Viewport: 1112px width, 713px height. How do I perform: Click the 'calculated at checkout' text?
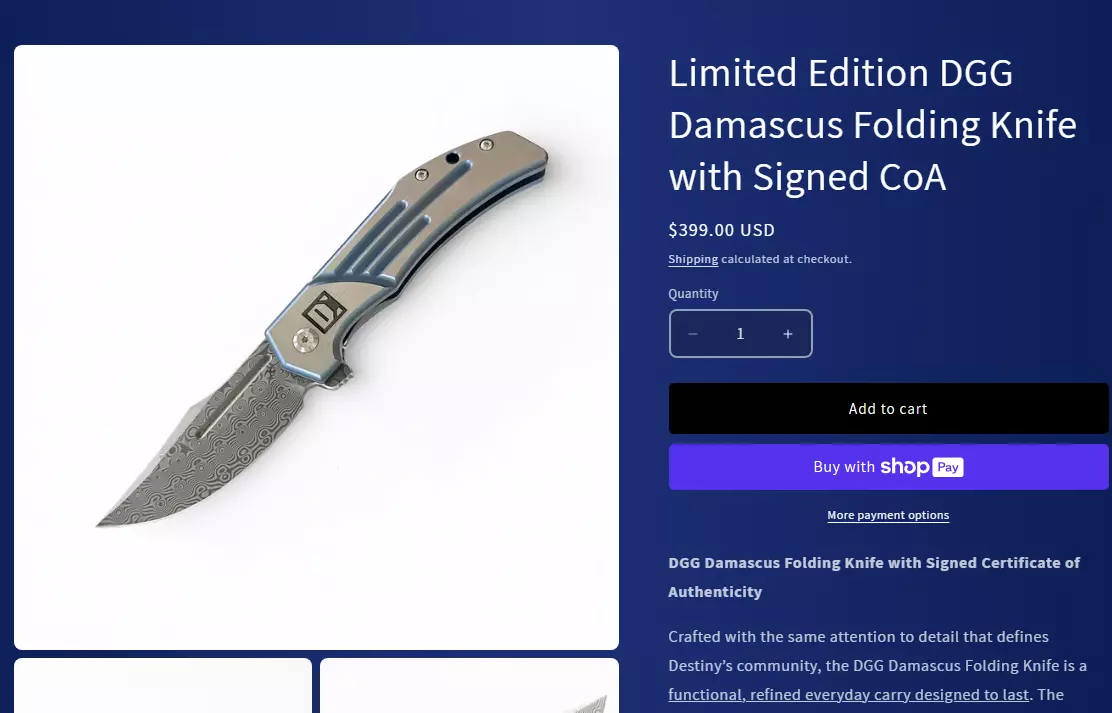click(x=786, y=259)
